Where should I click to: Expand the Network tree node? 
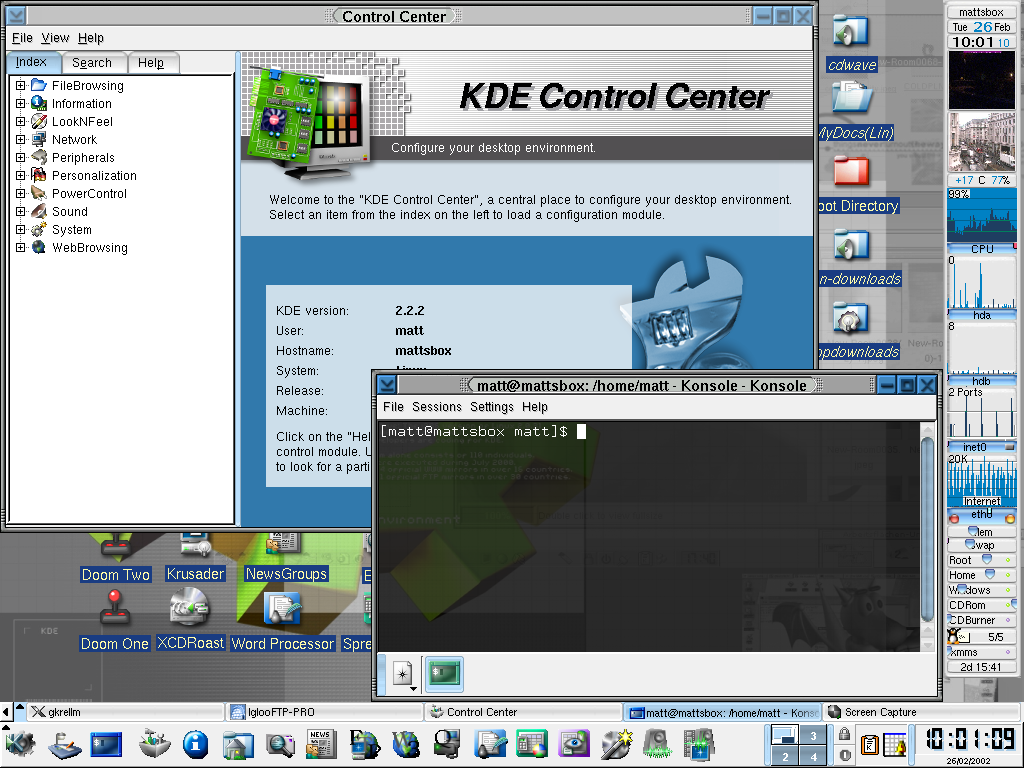click(20, 139)
